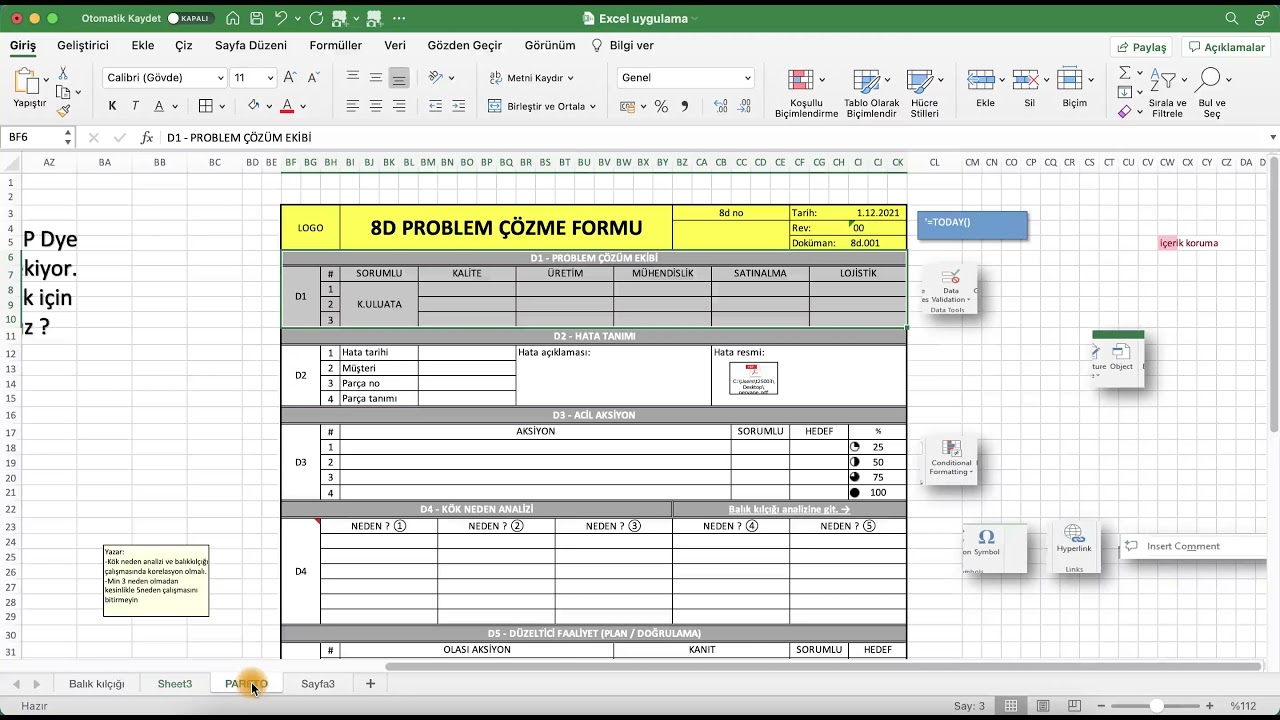
Task: Increase font size with larger A icon
Action: 290,77
